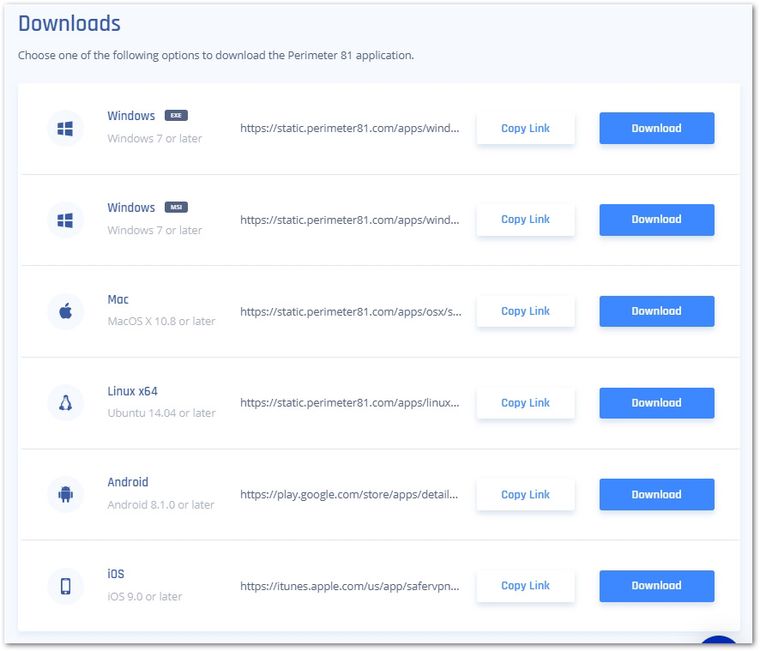The width and height of the screenshot is (760, 651).
Task: Click 'iOS 9.0 or later' text
Action: coord(144,596)
